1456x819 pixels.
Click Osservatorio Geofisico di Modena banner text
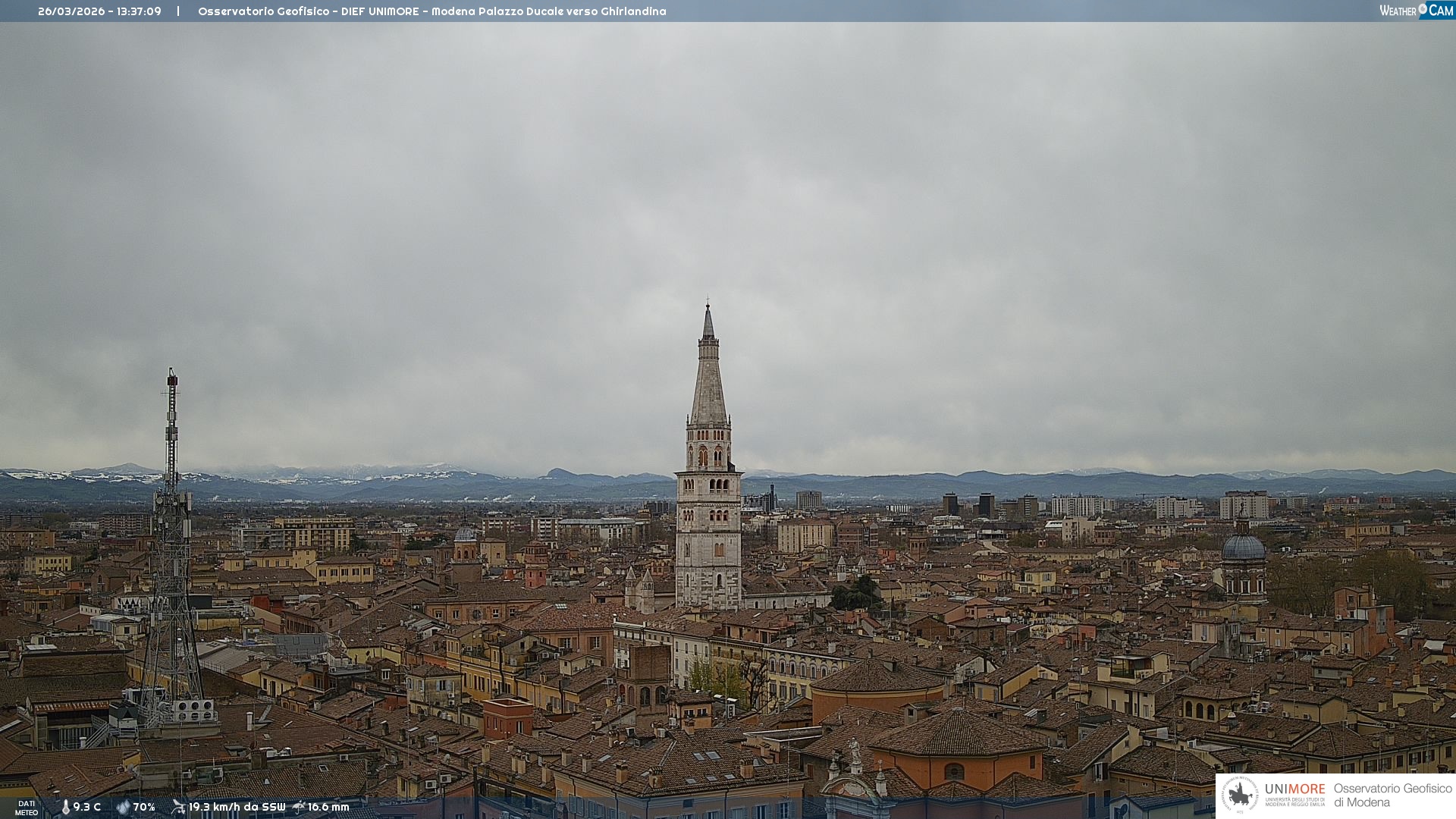[1392, 795]
